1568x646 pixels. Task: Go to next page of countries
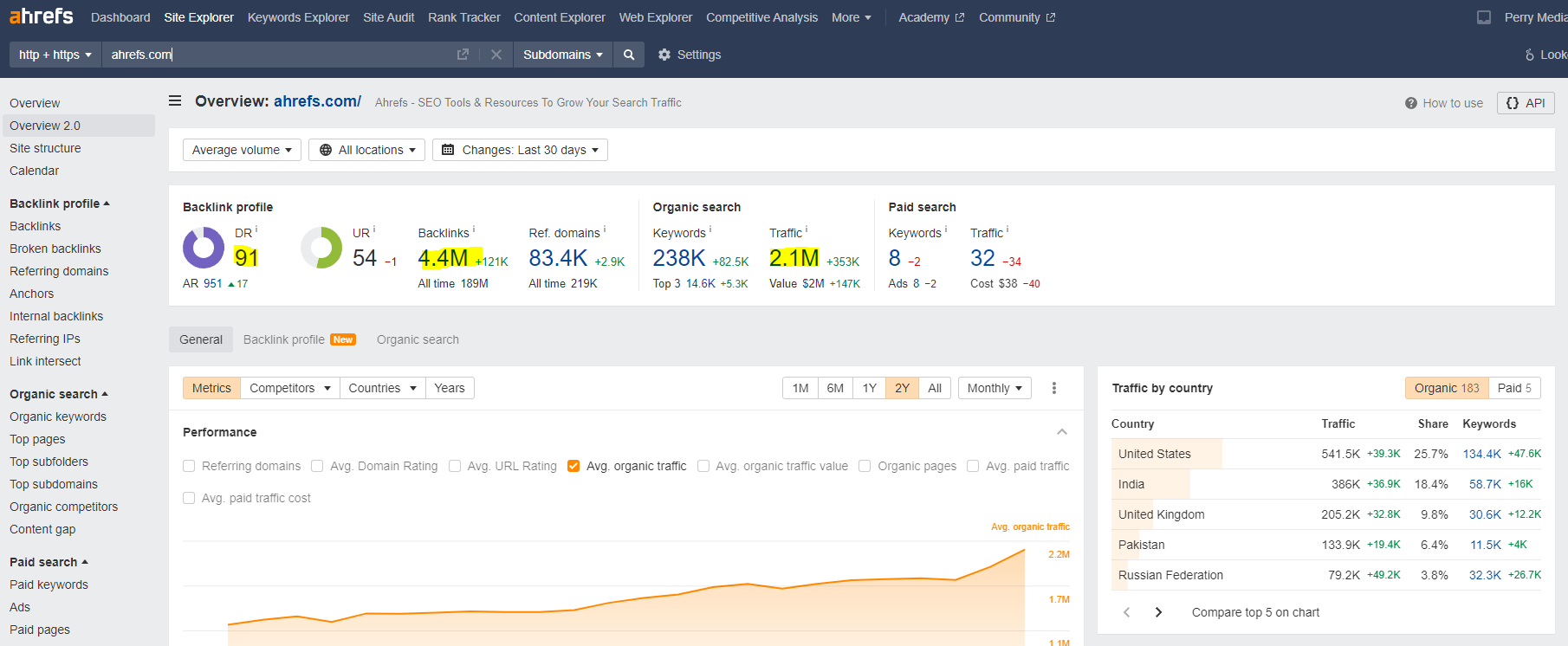[x=1158, y=612]
